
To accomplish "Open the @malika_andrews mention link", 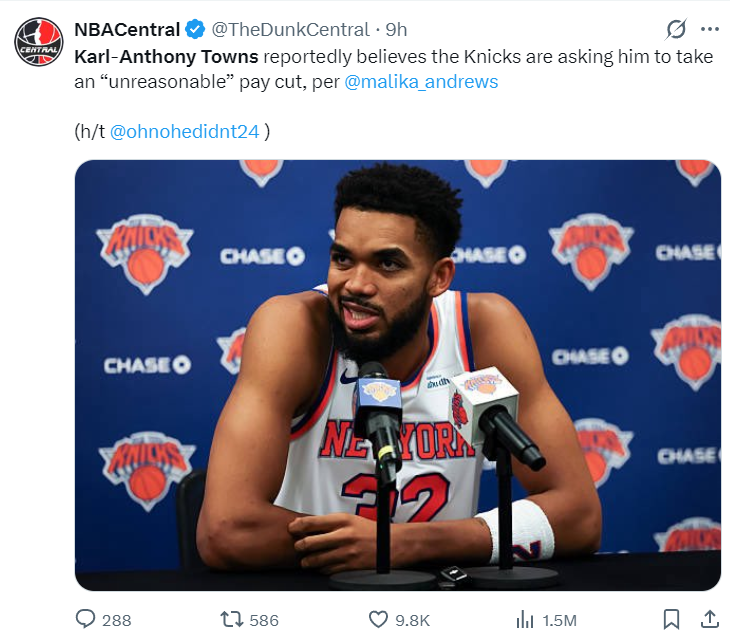I will point(421,82).
